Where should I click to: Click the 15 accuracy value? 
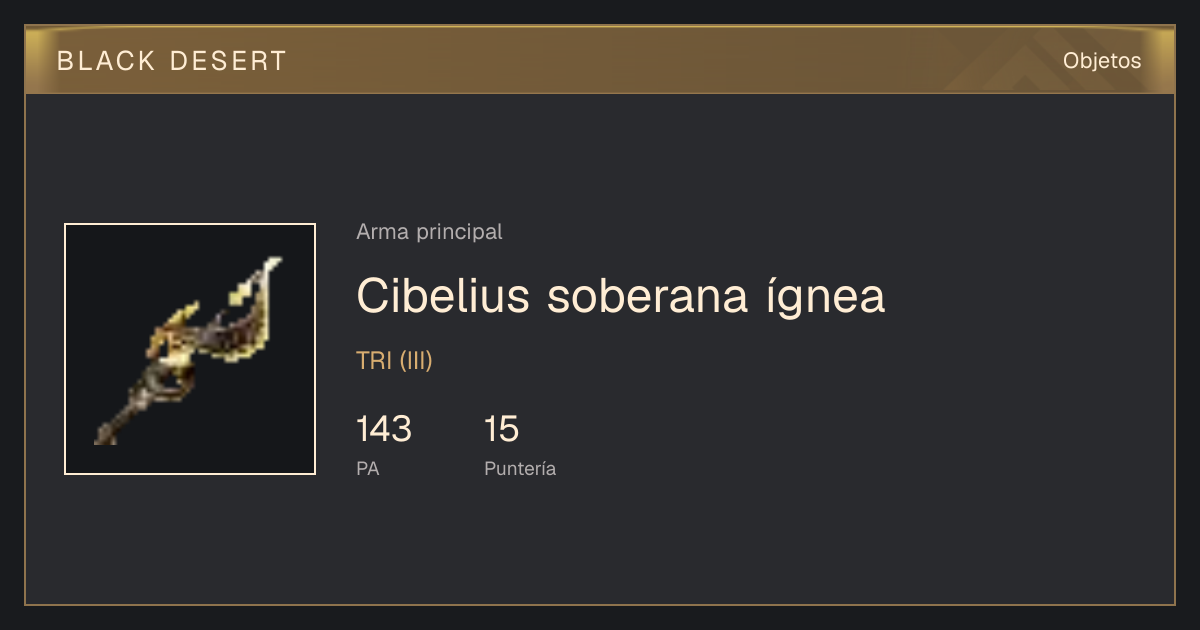point(501,429)
